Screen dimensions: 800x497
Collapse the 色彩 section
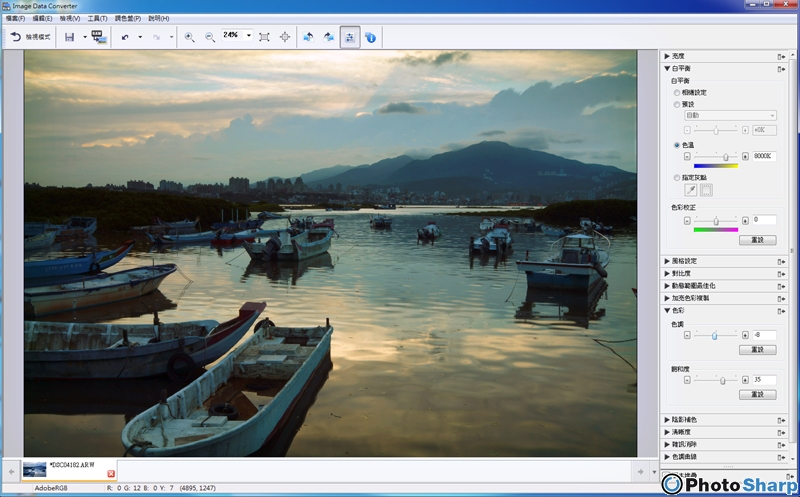(x=666, y=310)
